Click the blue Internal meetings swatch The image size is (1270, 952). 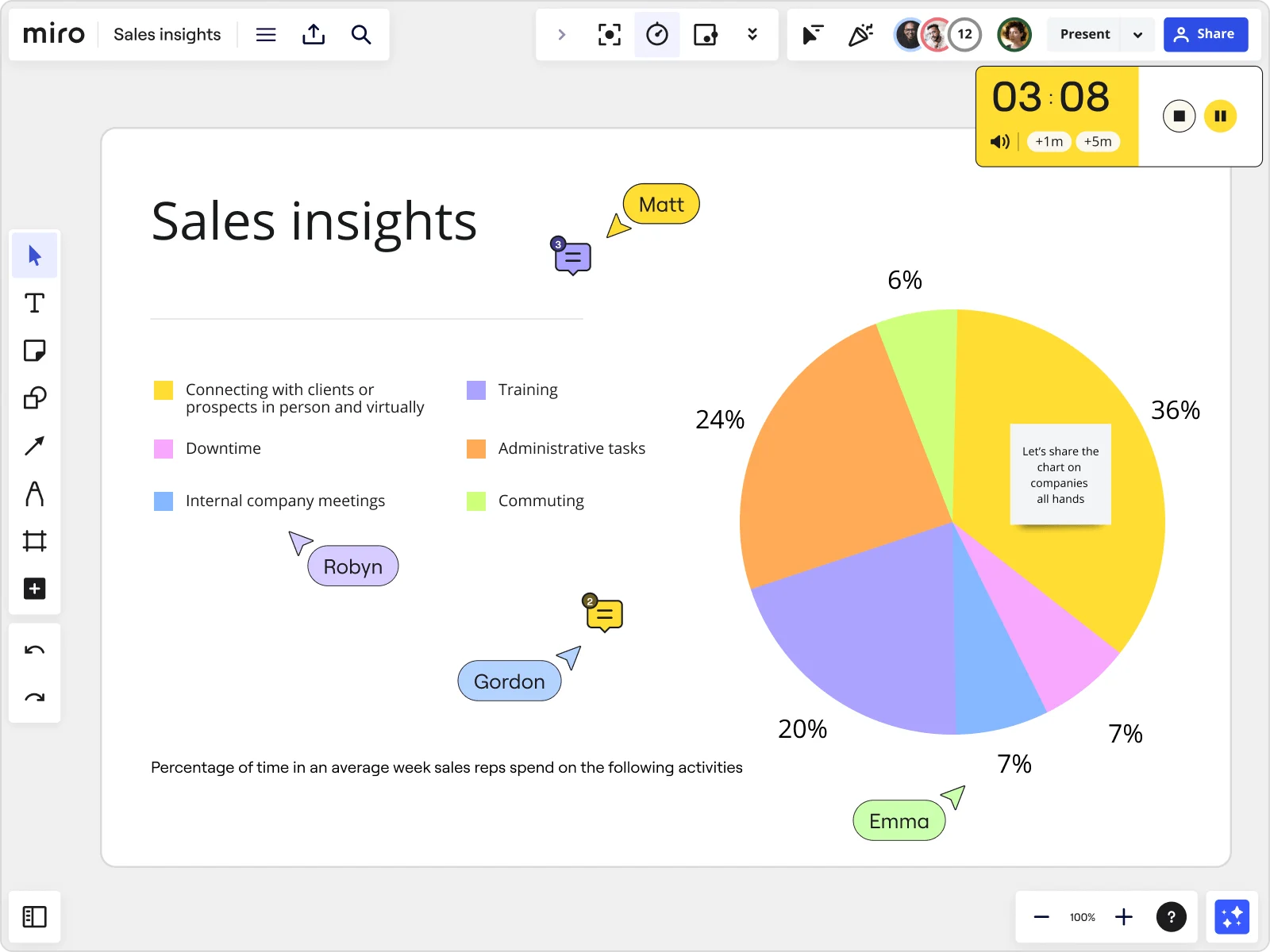click(x=164, y=501)
